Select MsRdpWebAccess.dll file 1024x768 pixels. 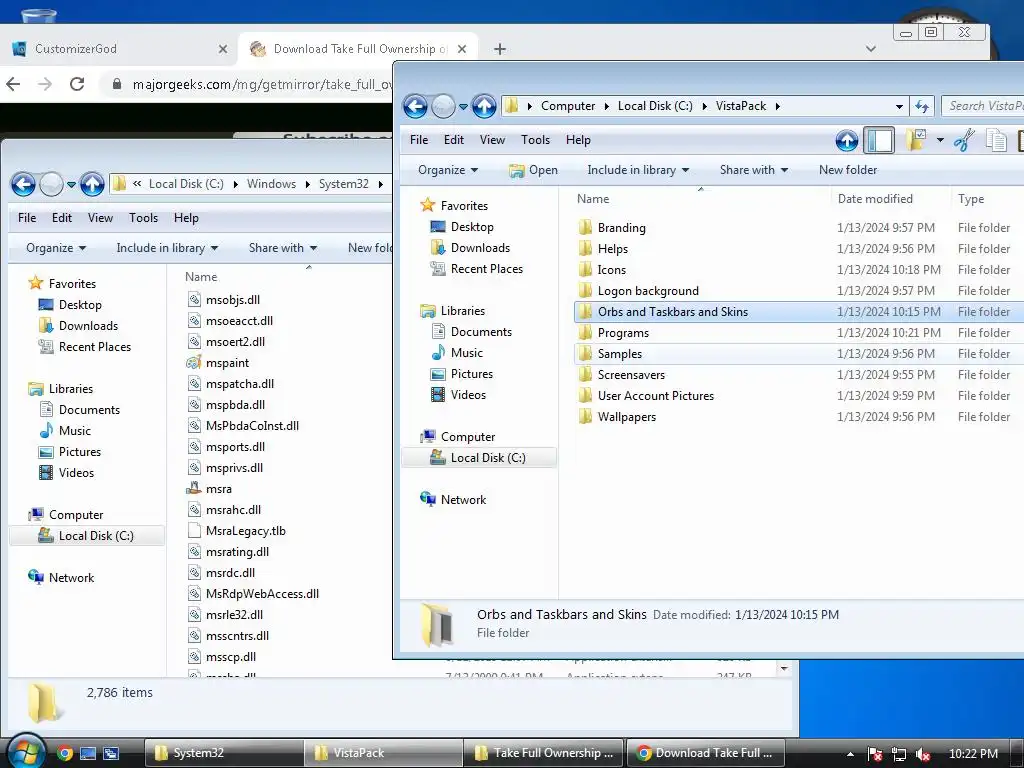click(262, 594)
